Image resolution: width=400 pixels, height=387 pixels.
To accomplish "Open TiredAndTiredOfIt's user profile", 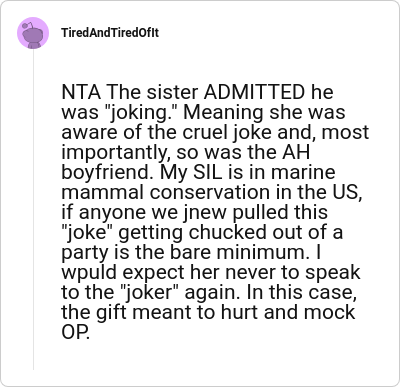I will click(x=110, y=33).
